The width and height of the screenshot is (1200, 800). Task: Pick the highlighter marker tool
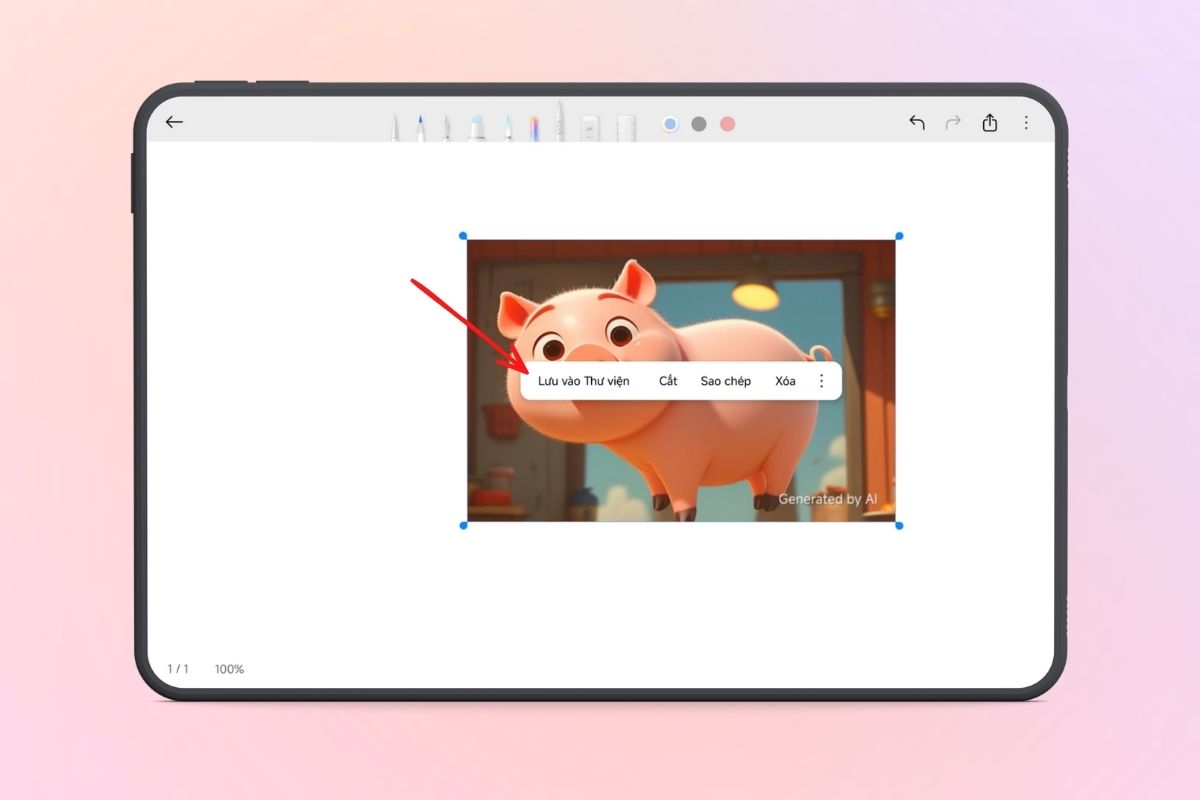[x=476, y=127]
